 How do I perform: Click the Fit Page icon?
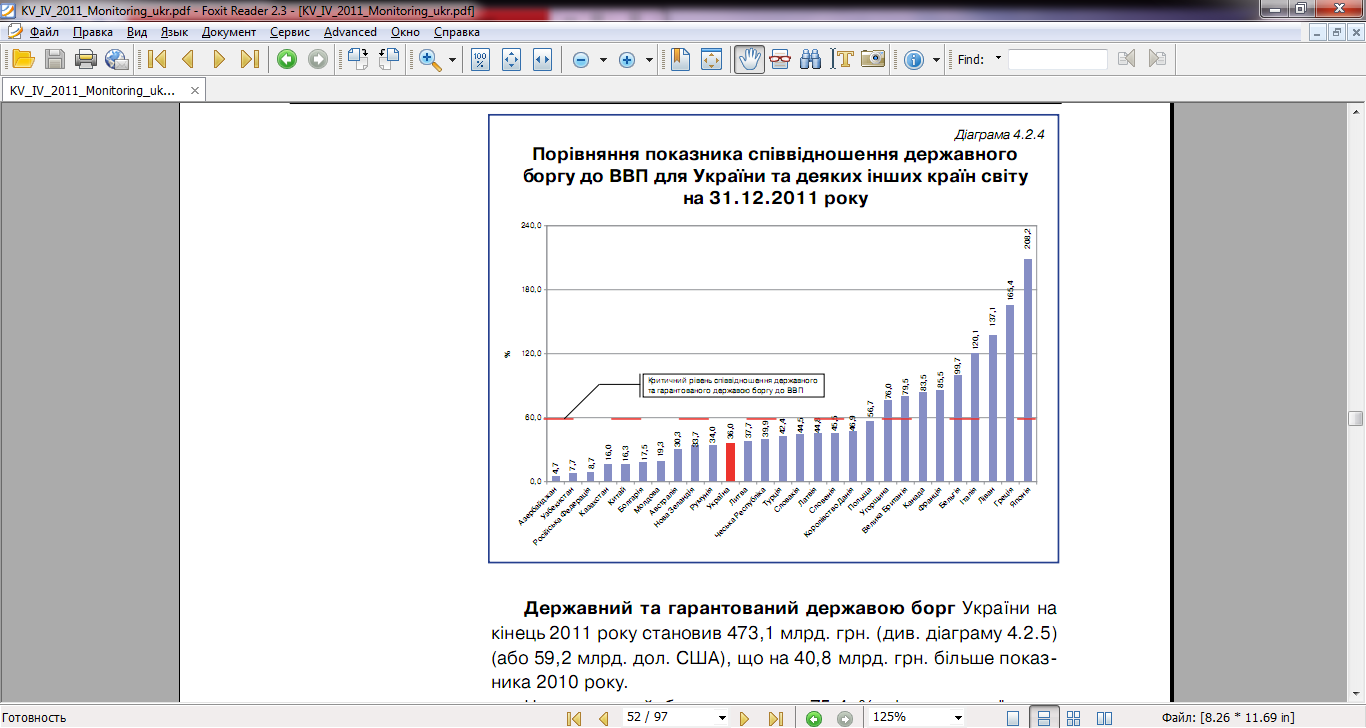[511, 59]
